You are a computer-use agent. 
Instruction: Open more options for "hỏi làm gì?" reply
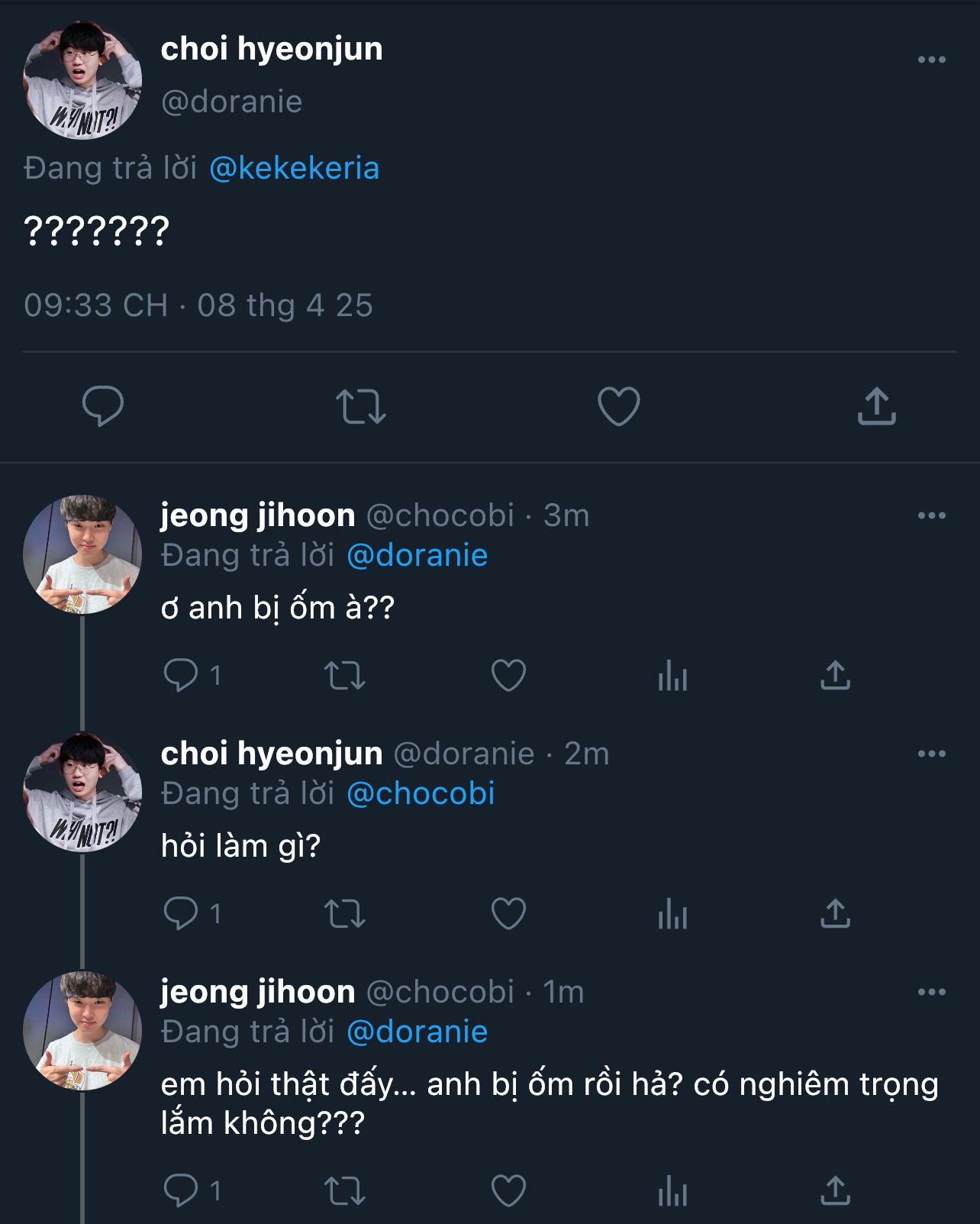pos(931,754)
